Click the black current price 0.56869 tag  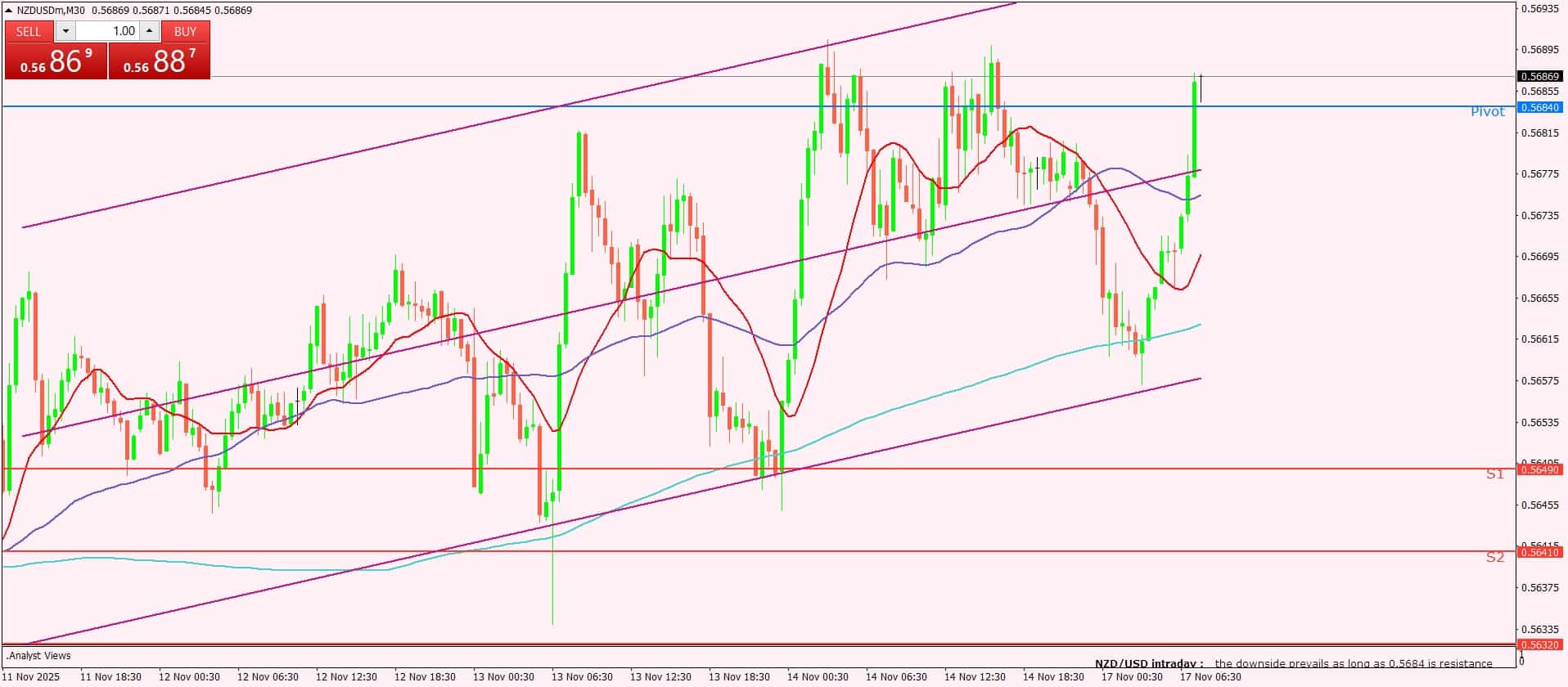pos(1540,76)
